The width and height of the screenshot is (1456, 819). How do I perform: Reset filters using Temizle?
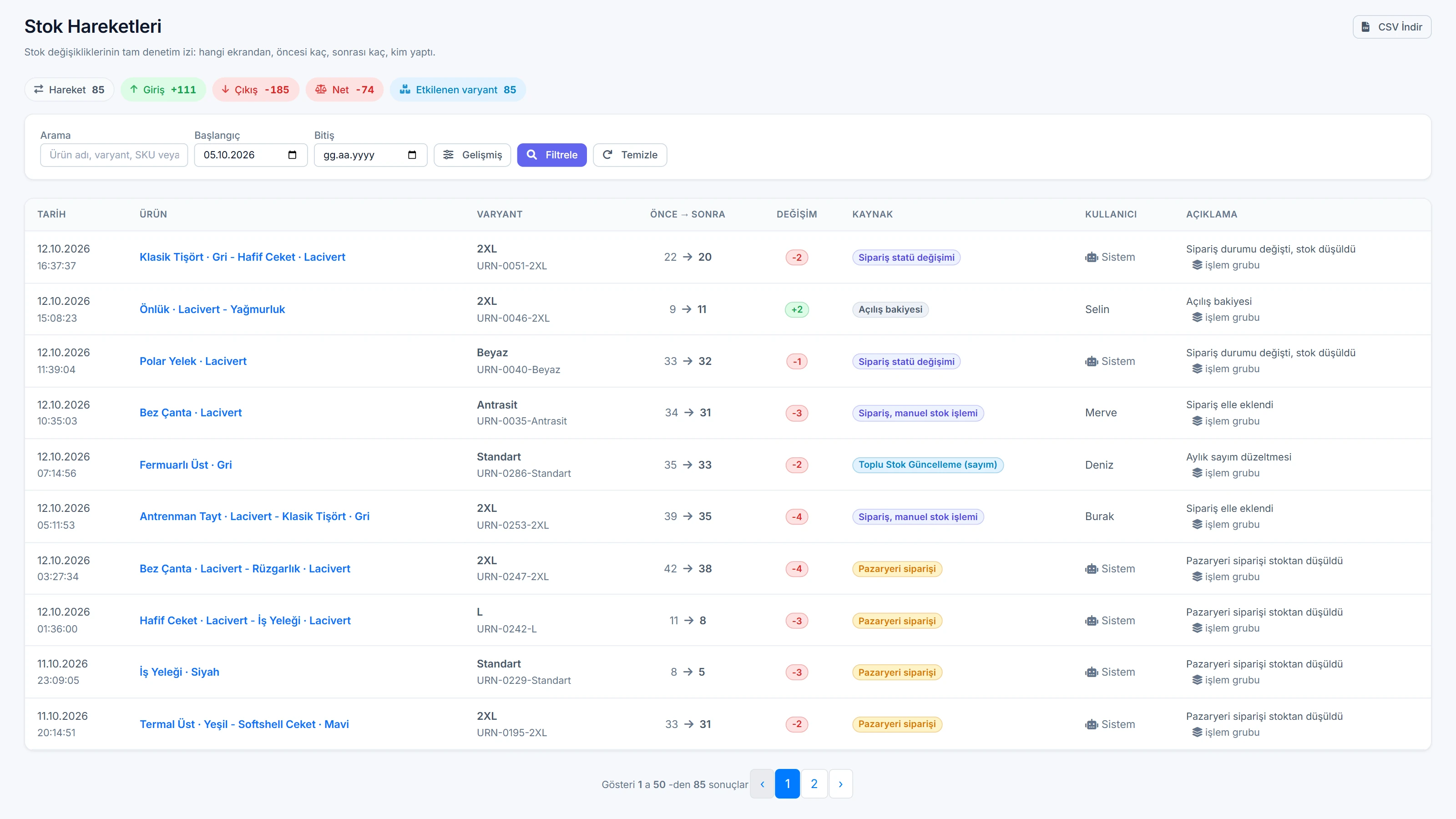630,155
